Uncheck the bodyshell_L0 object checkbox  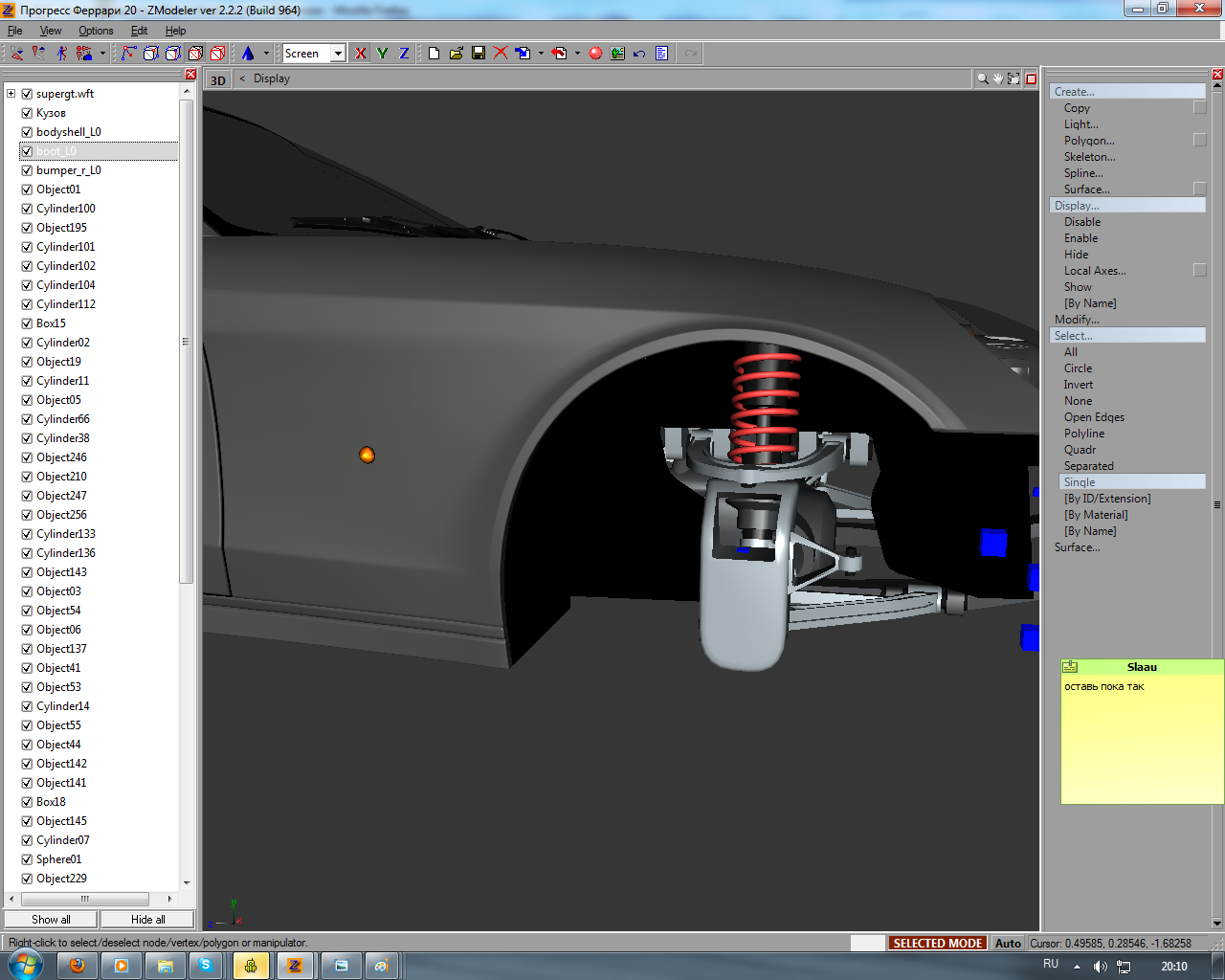tap(27, 132)
